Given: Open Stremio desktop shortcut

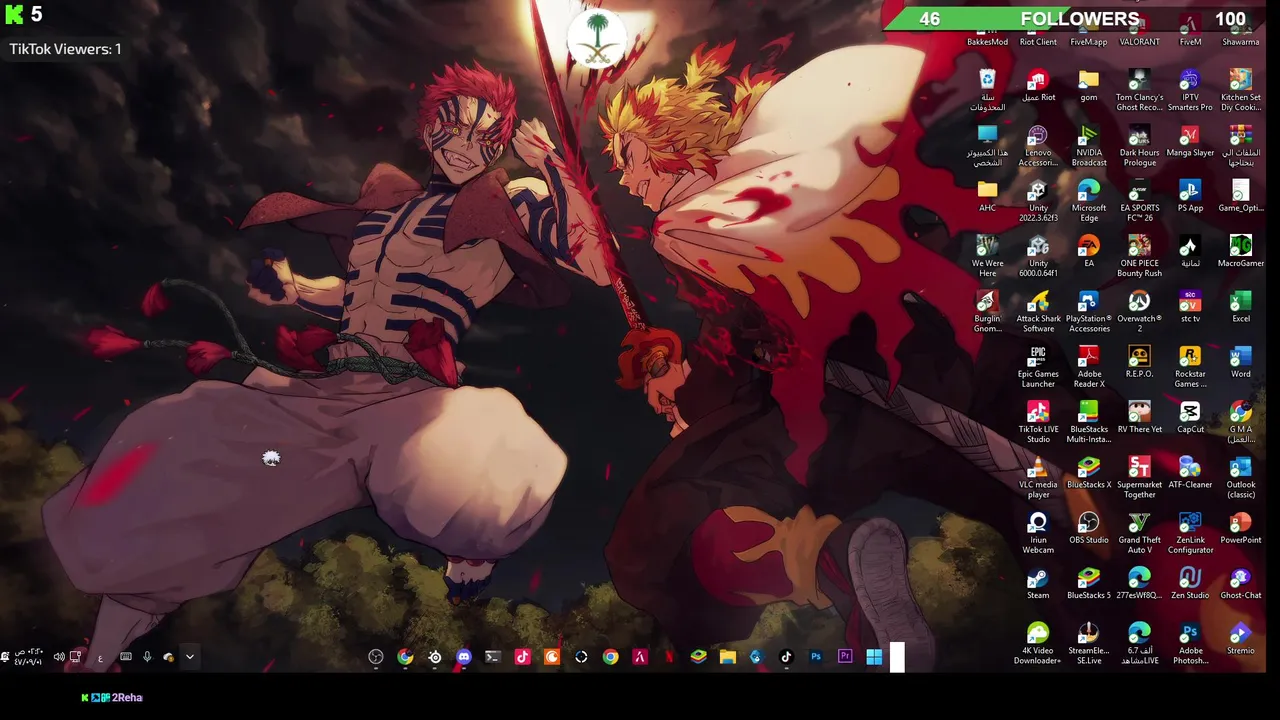Looking at the screenshot, I should [x=1241, y=638].
